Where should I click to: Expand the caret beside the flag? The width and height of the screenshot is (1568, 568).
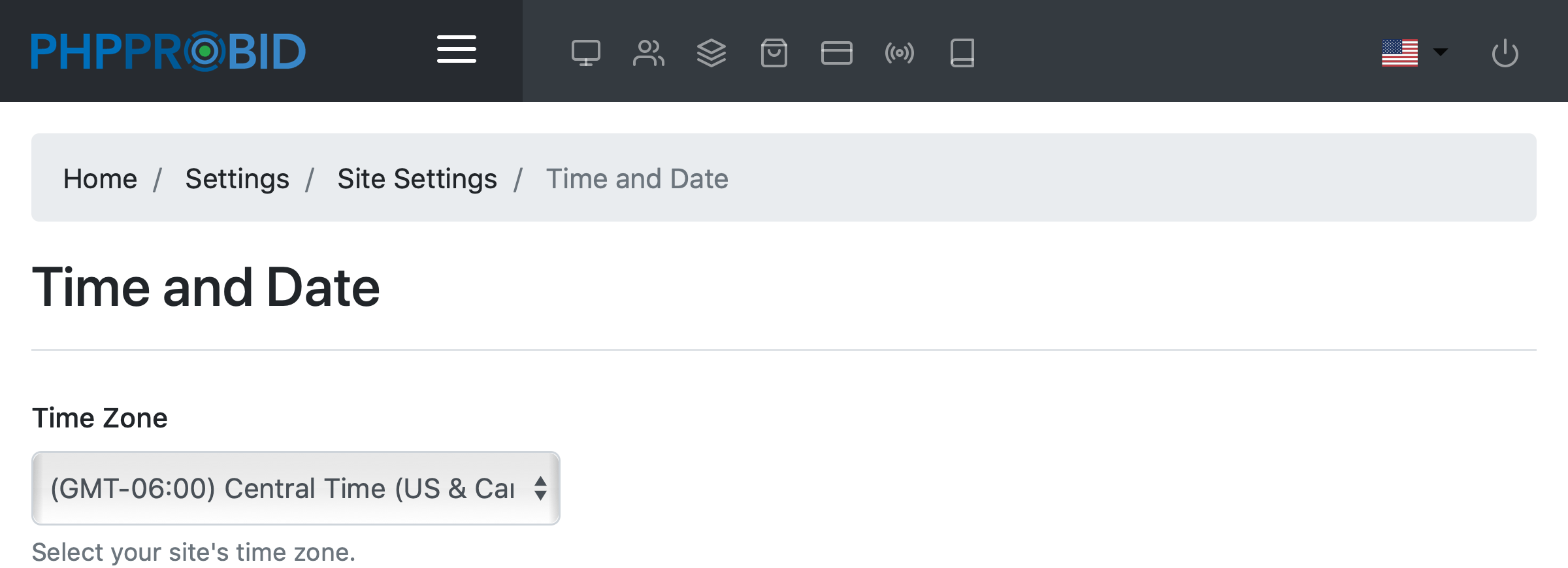tap(1440, 52)
